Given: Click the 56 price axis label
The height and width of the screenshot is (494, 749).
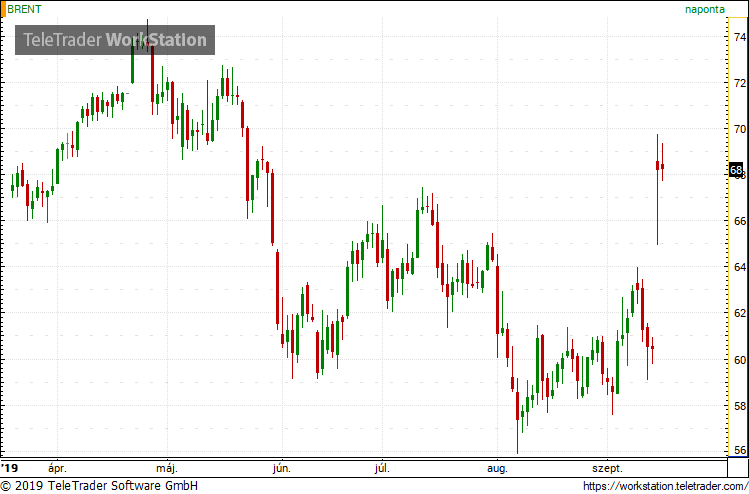Looking at the screenshot, I should click(740, 450).
